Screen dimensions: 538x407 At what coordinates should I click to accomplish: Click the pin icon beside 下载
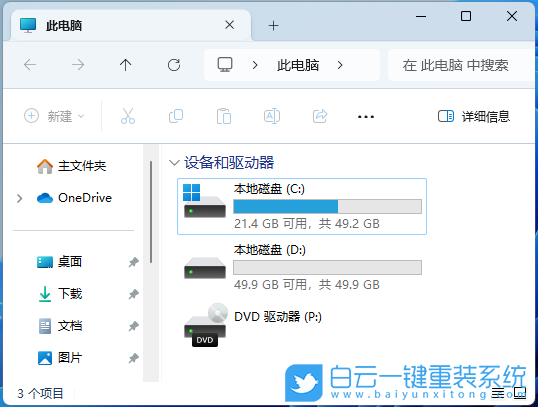(x=133, y=294)
